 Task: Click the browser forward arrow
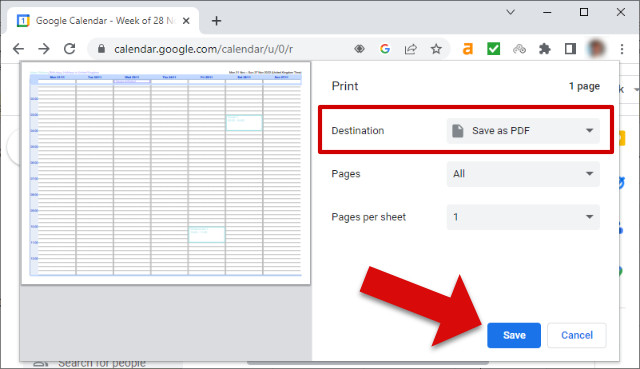click(44, 49)
